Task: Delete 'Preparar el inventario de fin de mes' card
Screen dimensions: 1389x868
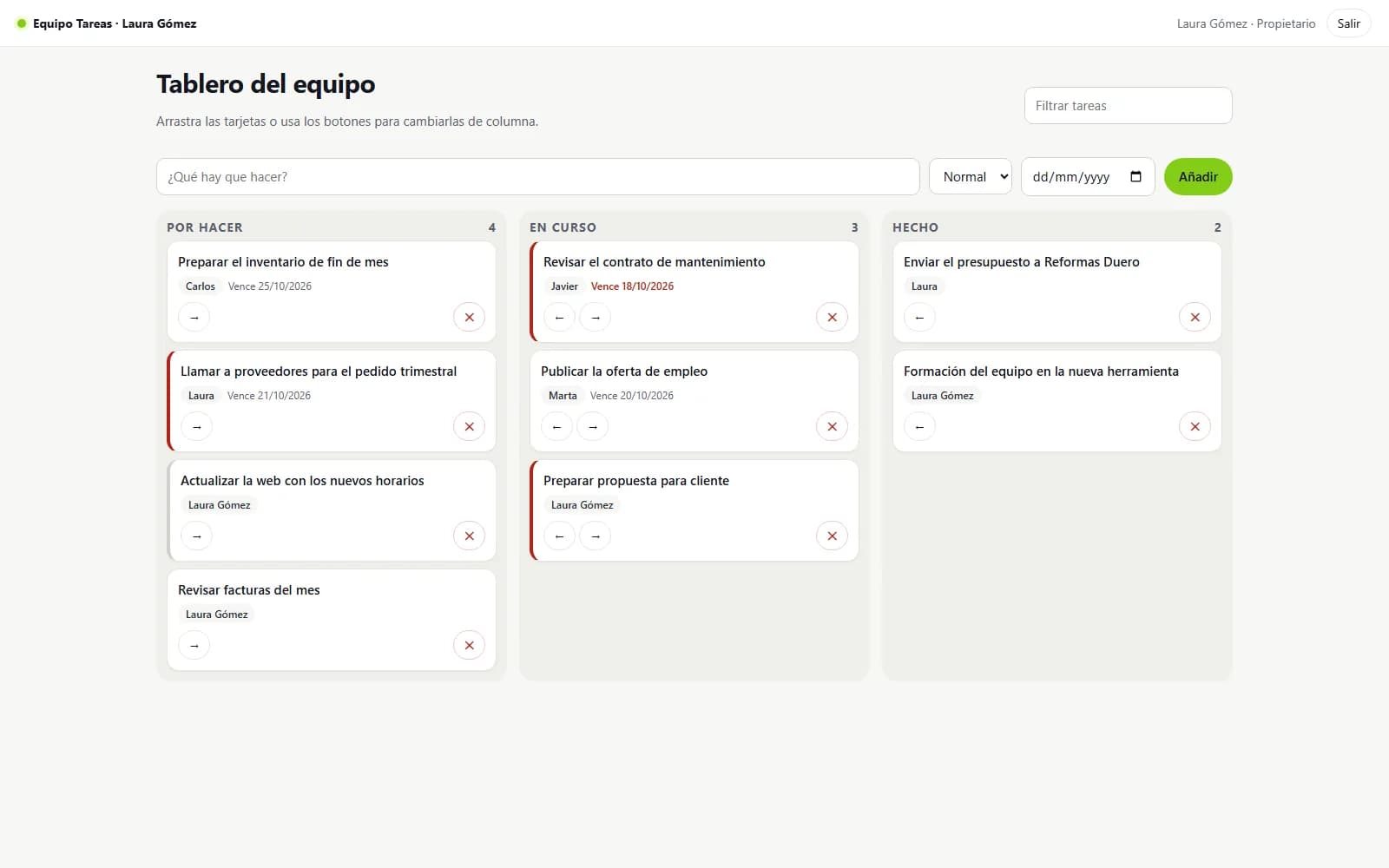Action: tap(469, 318)
